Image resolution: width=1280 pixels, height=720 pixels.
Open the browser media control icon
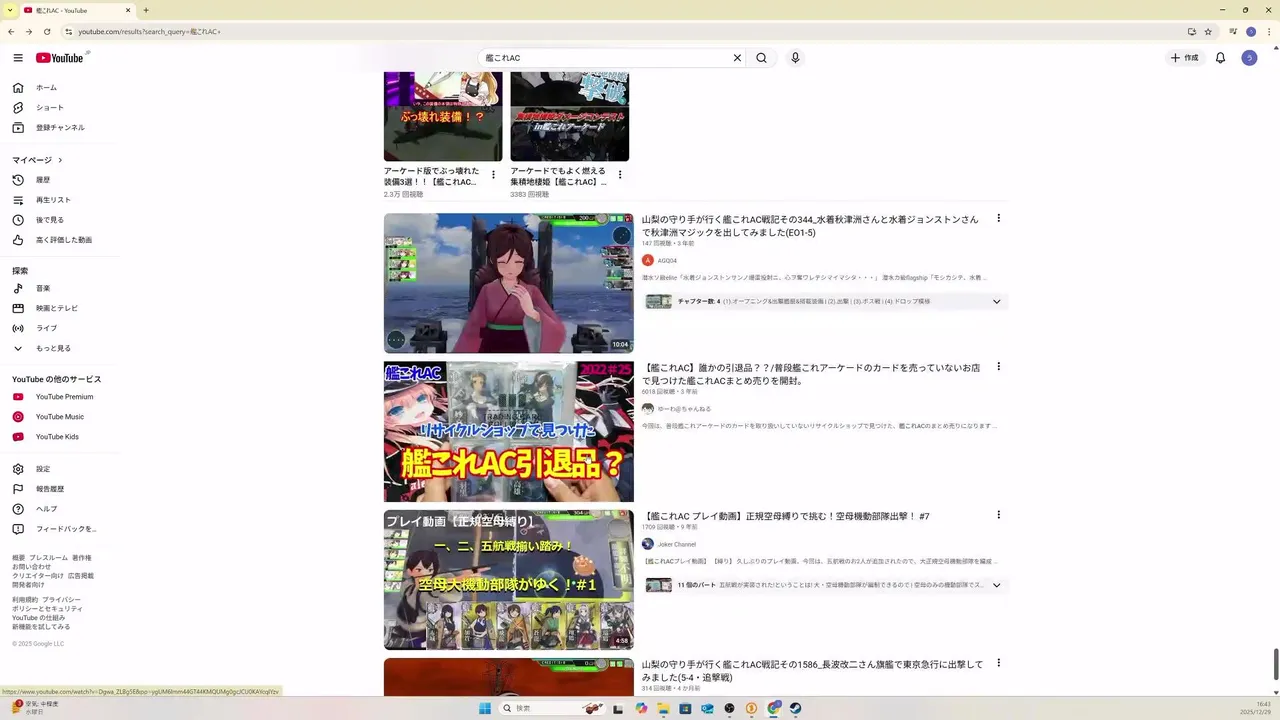tap(1233, 31)
